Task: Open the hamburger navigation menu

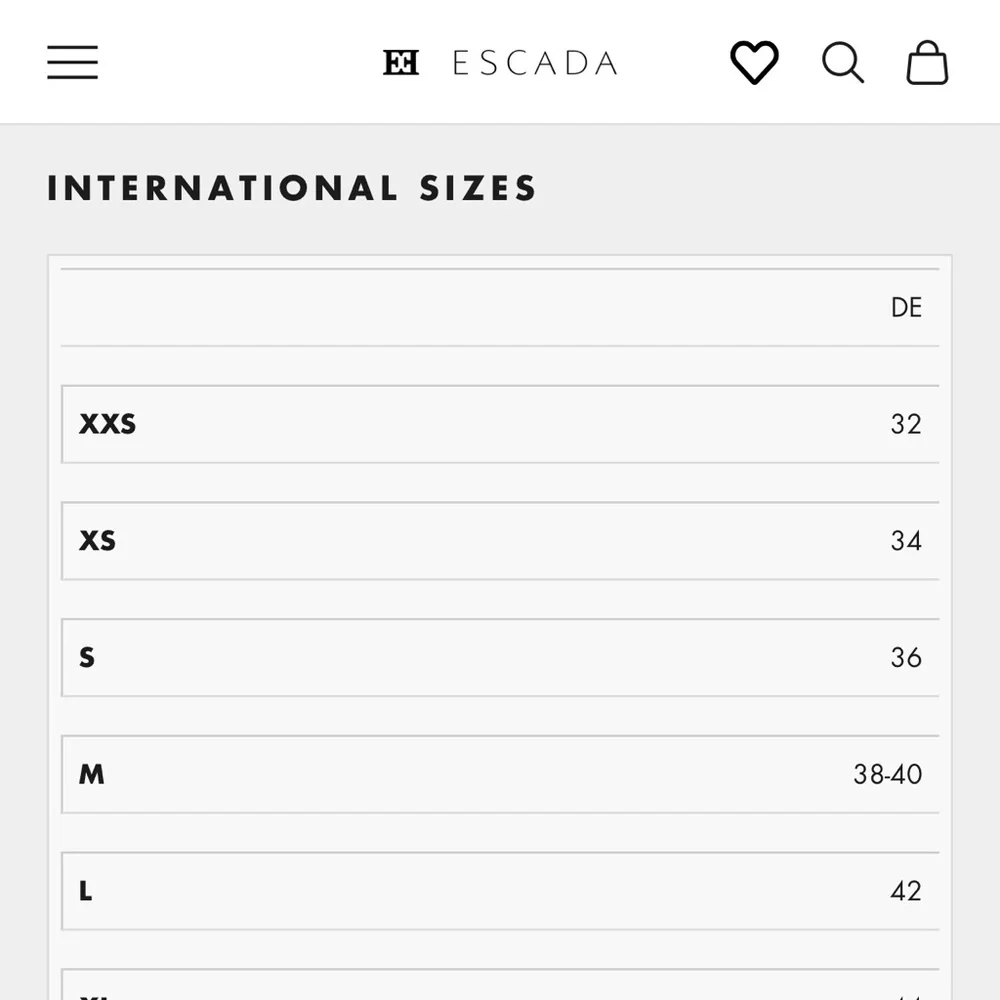Action: pyautogui.click(x=72, y=62)
